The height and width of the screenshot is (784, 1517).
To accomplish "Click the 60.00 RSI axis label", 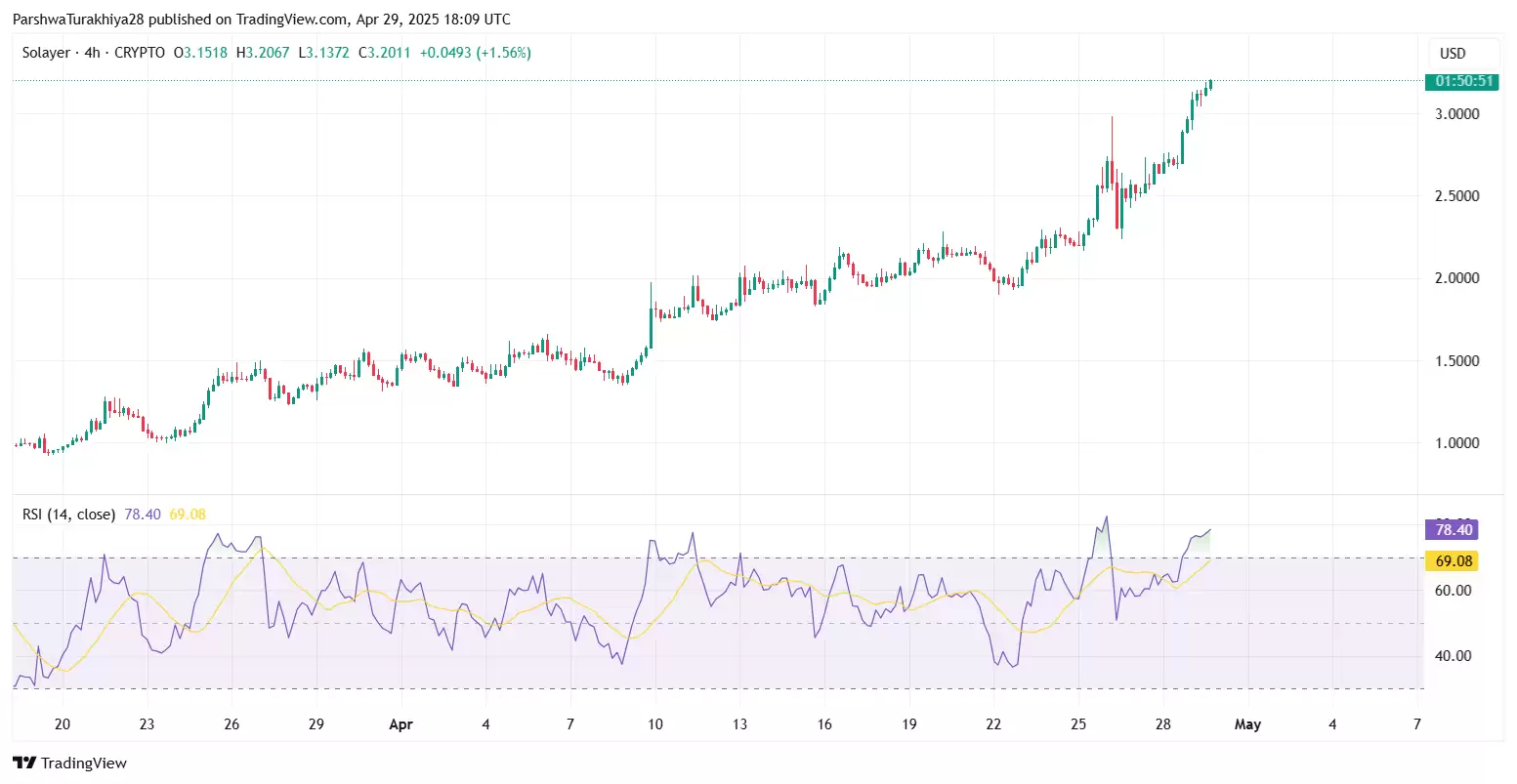I will (1453, 591).
